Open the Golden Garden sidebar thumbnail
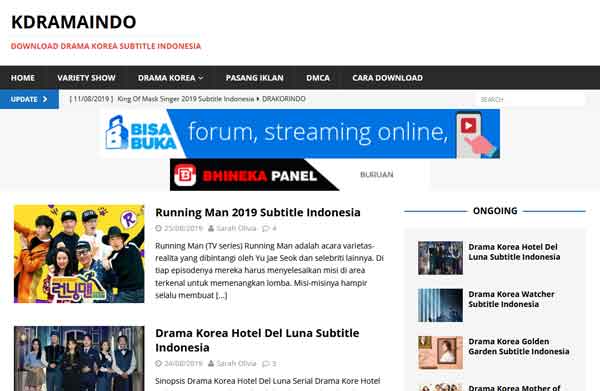Screen dimensions: 600x391 coord(440,353)
